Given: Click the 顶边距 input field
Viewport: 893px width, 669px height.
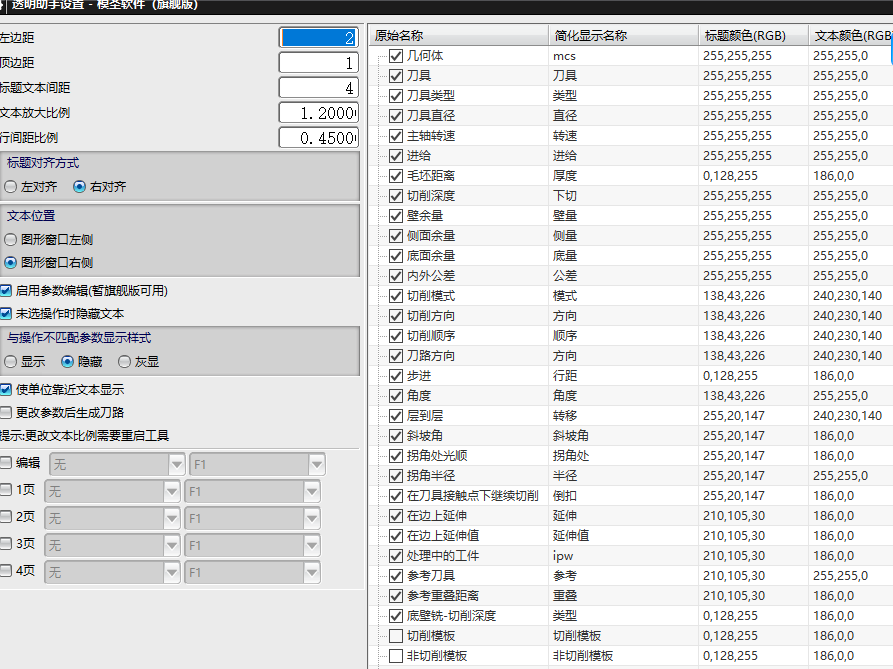Looking at the screenshot, I should (319, 63).
